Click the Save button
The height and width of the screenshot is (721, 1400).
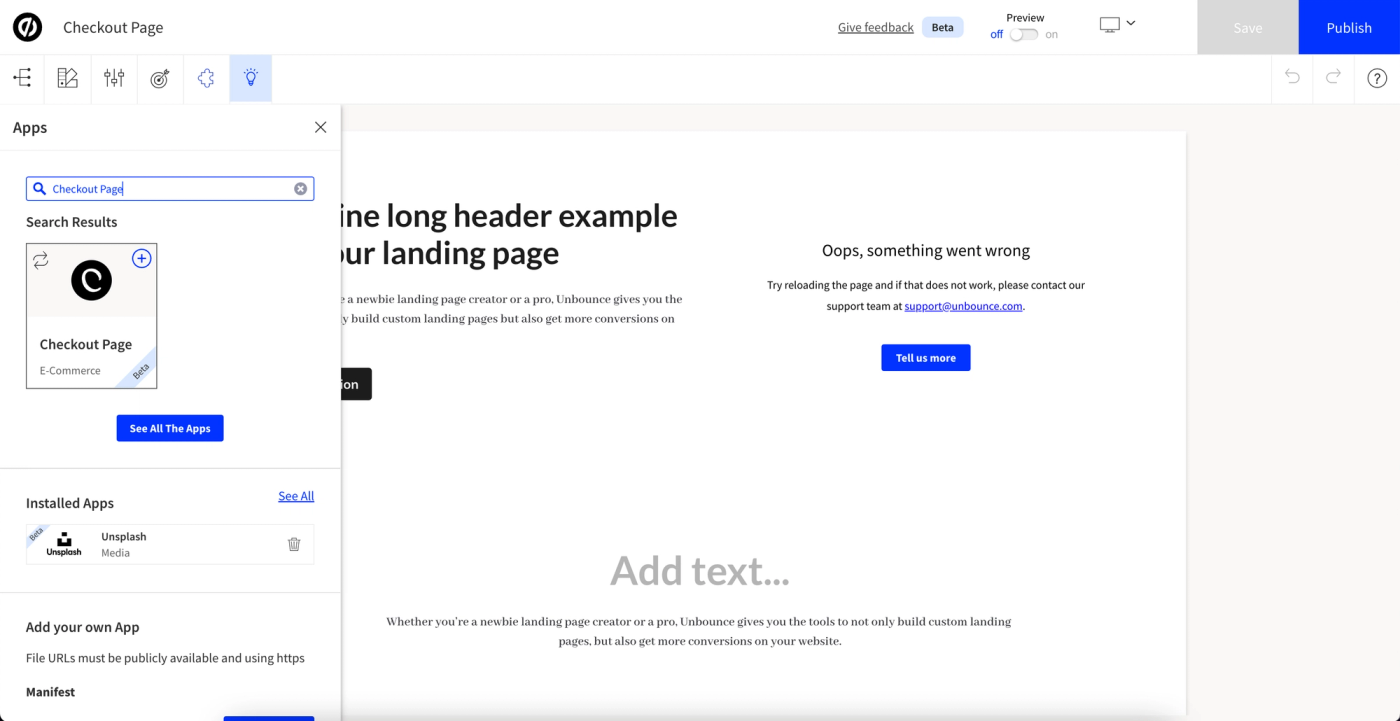coord(1247,27)
